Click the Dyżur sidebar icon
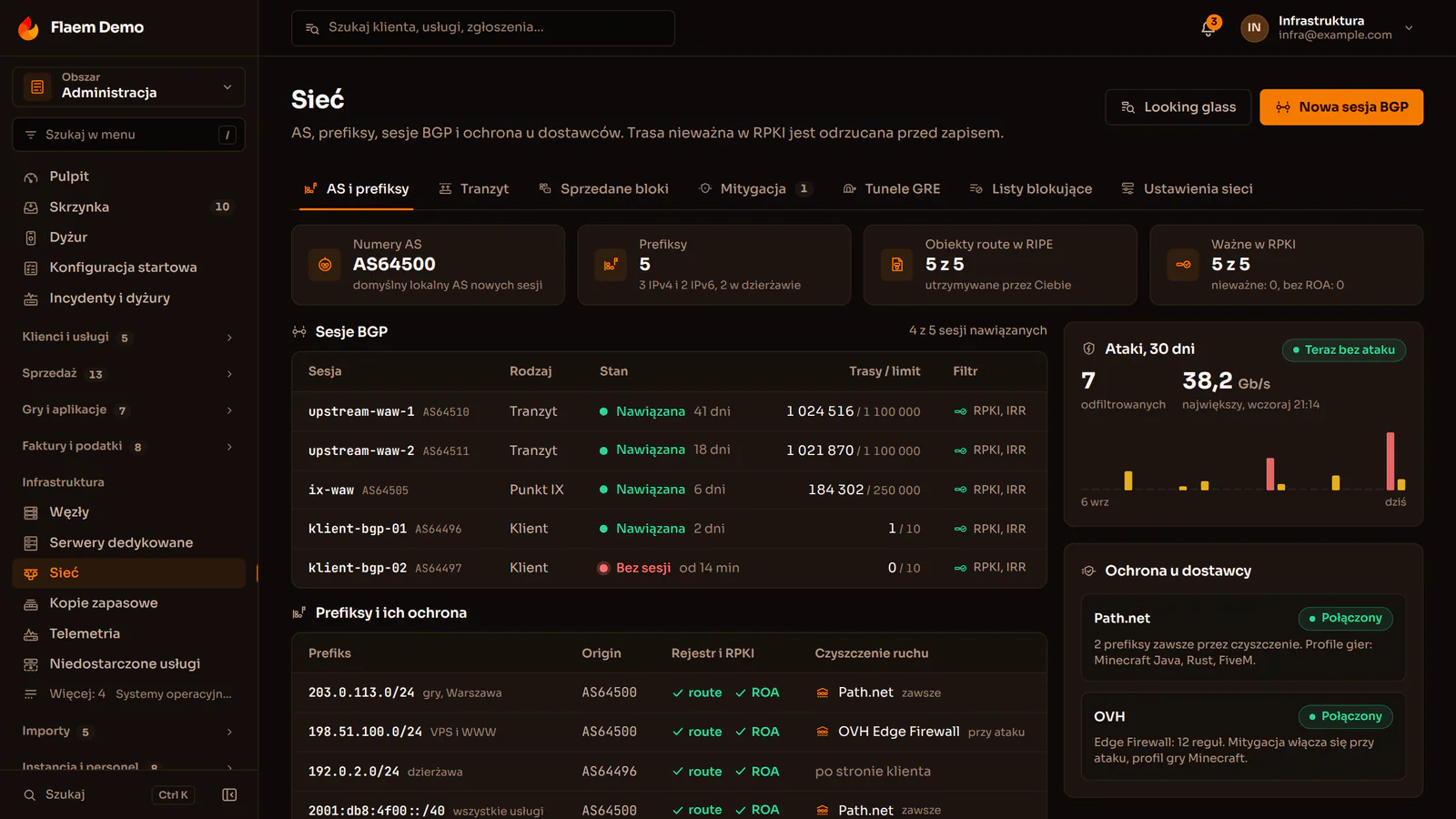 31,238
